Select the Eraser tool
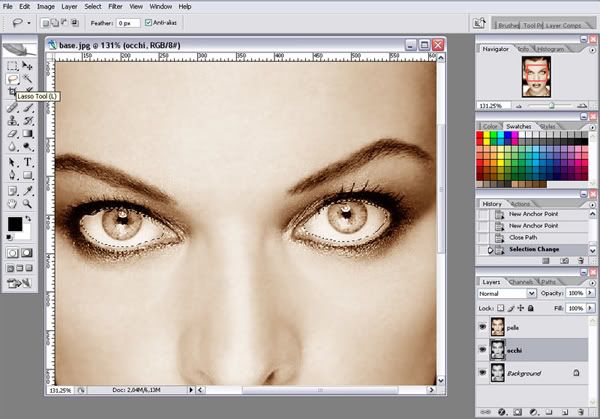The image size is (600, 419). tap(12, 134)
